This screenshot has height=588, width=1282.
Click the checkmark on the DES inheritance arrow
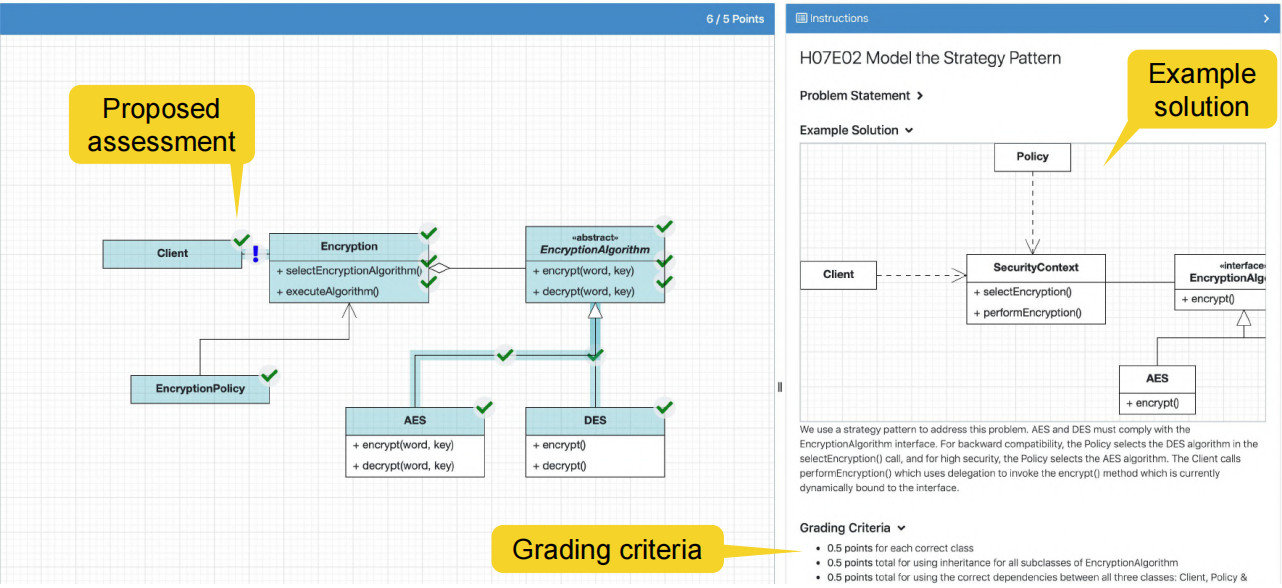(596, 354)
